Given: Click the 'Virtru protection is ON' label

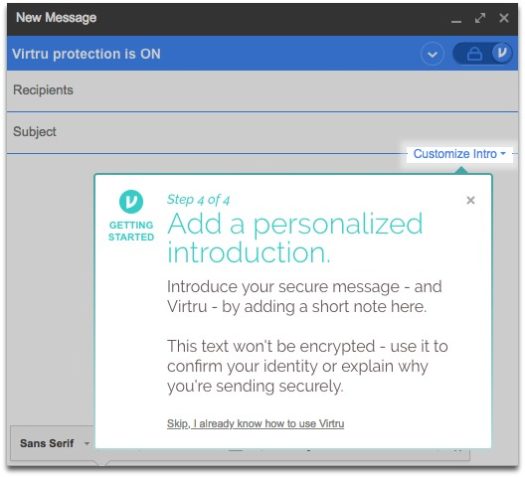Looking at the screenshot, I should click(86, 54).
